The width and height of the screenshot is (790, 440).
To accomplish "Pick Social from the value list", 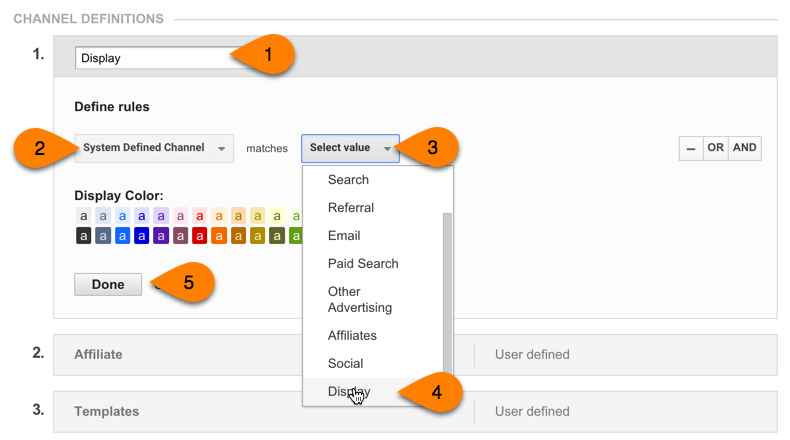I will (346, 363).
